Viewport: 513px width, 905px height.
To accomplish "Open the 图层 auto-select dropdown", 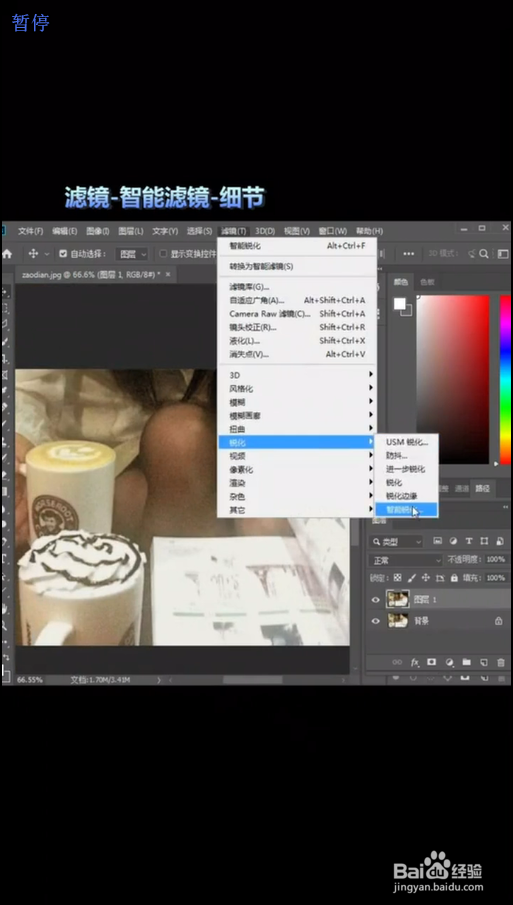I will coord(132,253).
